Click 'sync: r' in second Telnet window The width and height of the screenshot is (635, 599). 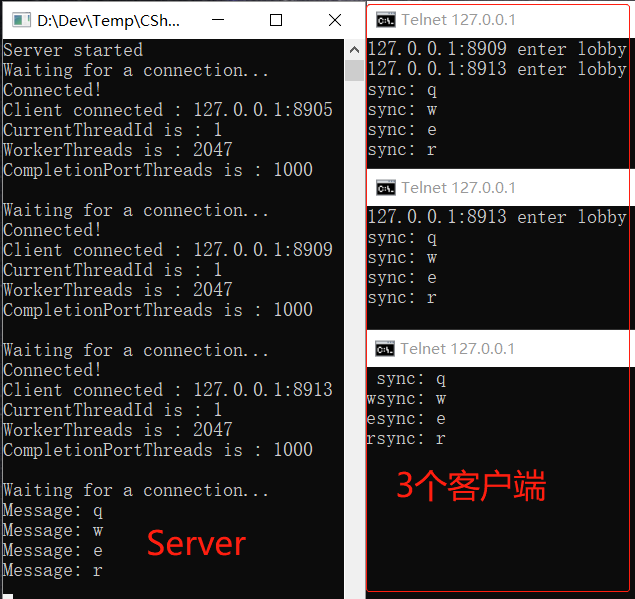click(402, 298)
